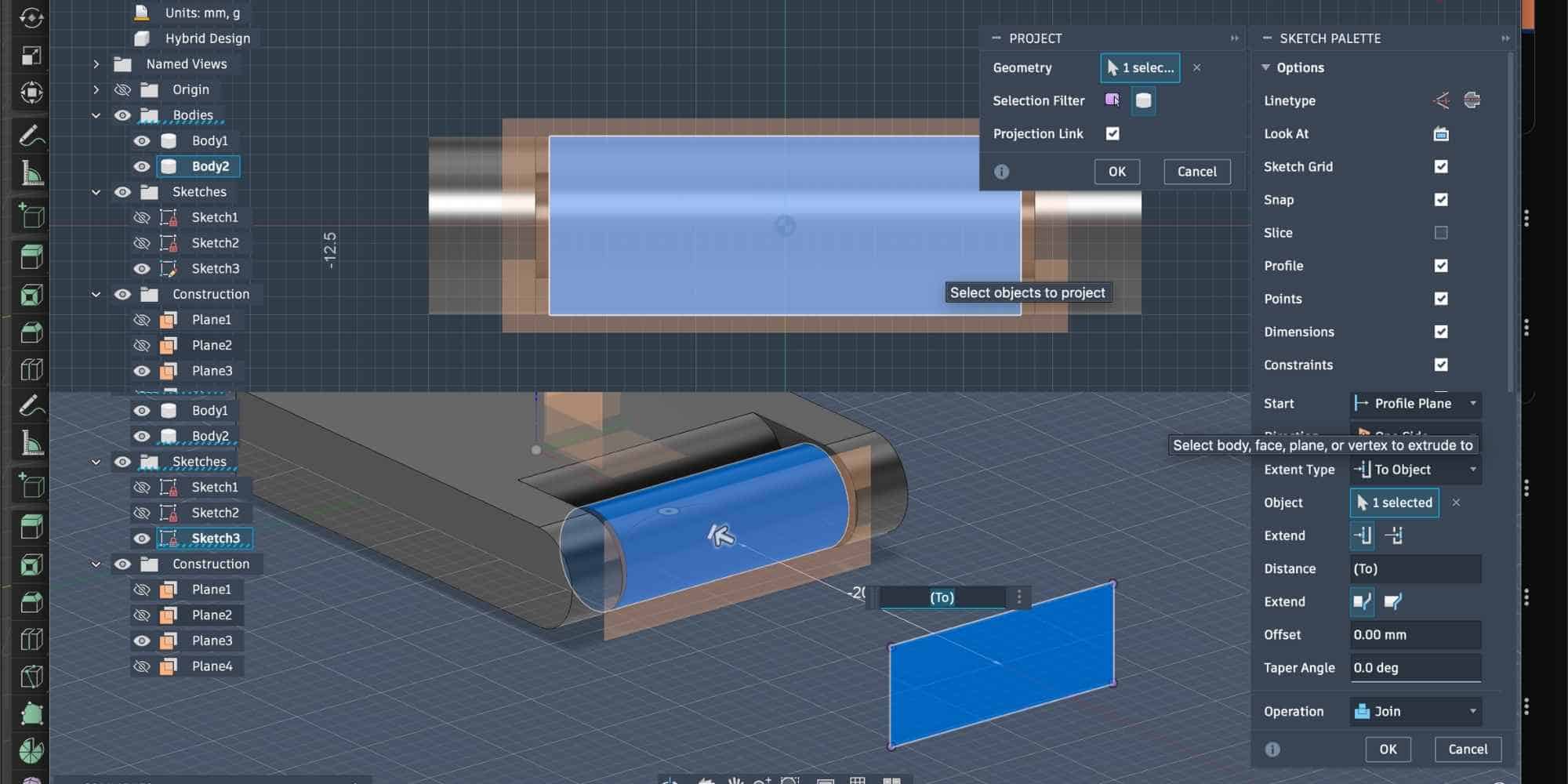The width and height of the screenshot is (1568, 784).
Task: Click the Plane4 construction plane icon
Action: tap(168, 666)
